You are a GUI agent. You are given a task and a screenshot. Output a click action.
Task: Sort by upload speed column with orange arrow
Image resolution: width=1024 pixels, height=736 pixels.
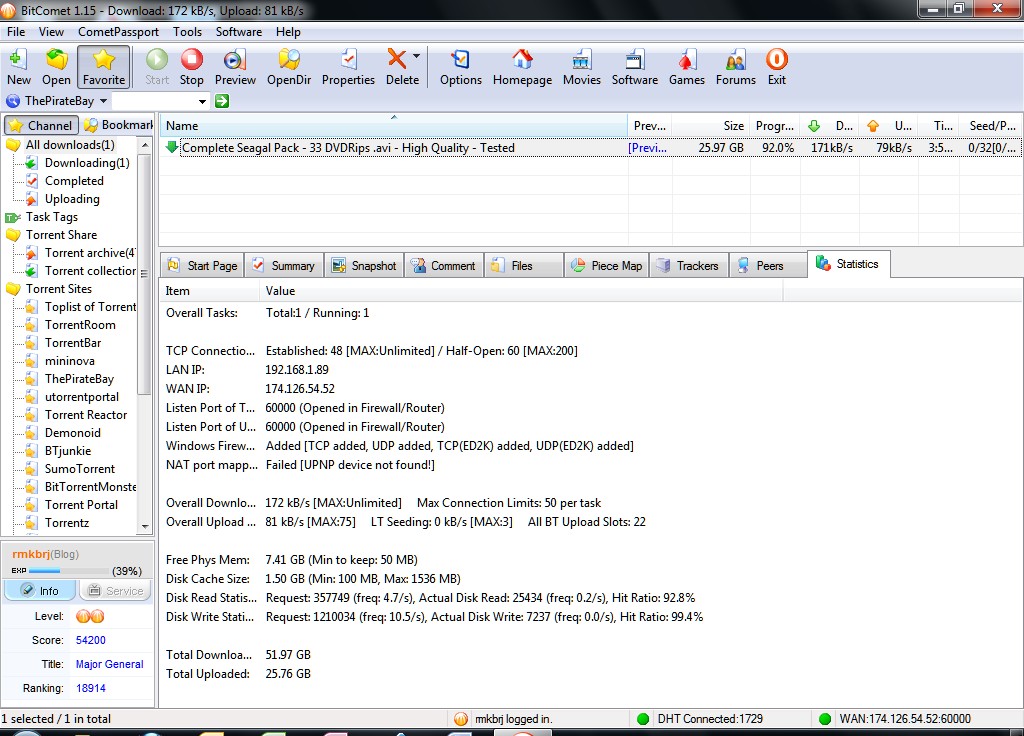(x=889, y=125)
